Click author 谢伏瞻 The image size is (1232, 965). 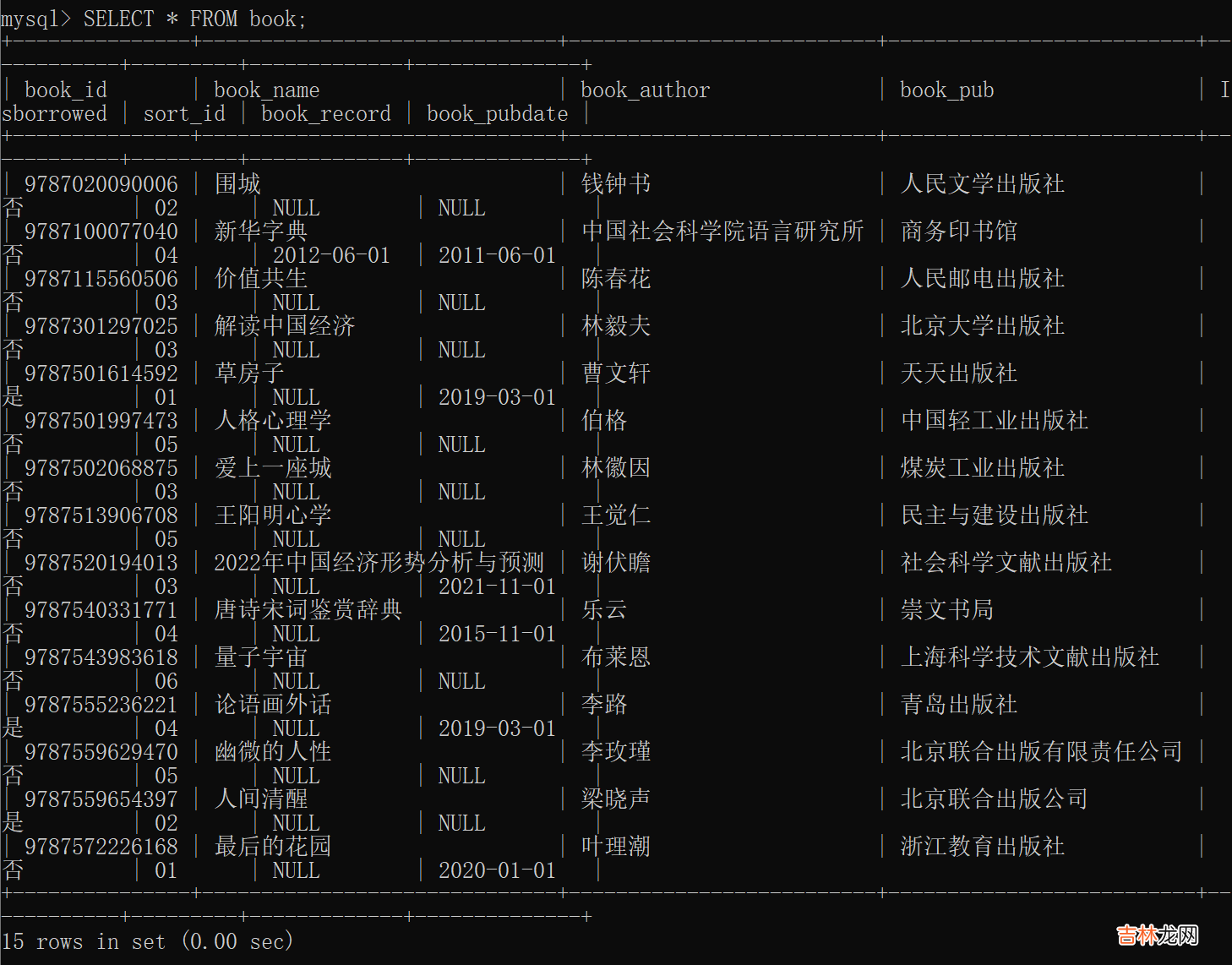[x=616, y=563]
